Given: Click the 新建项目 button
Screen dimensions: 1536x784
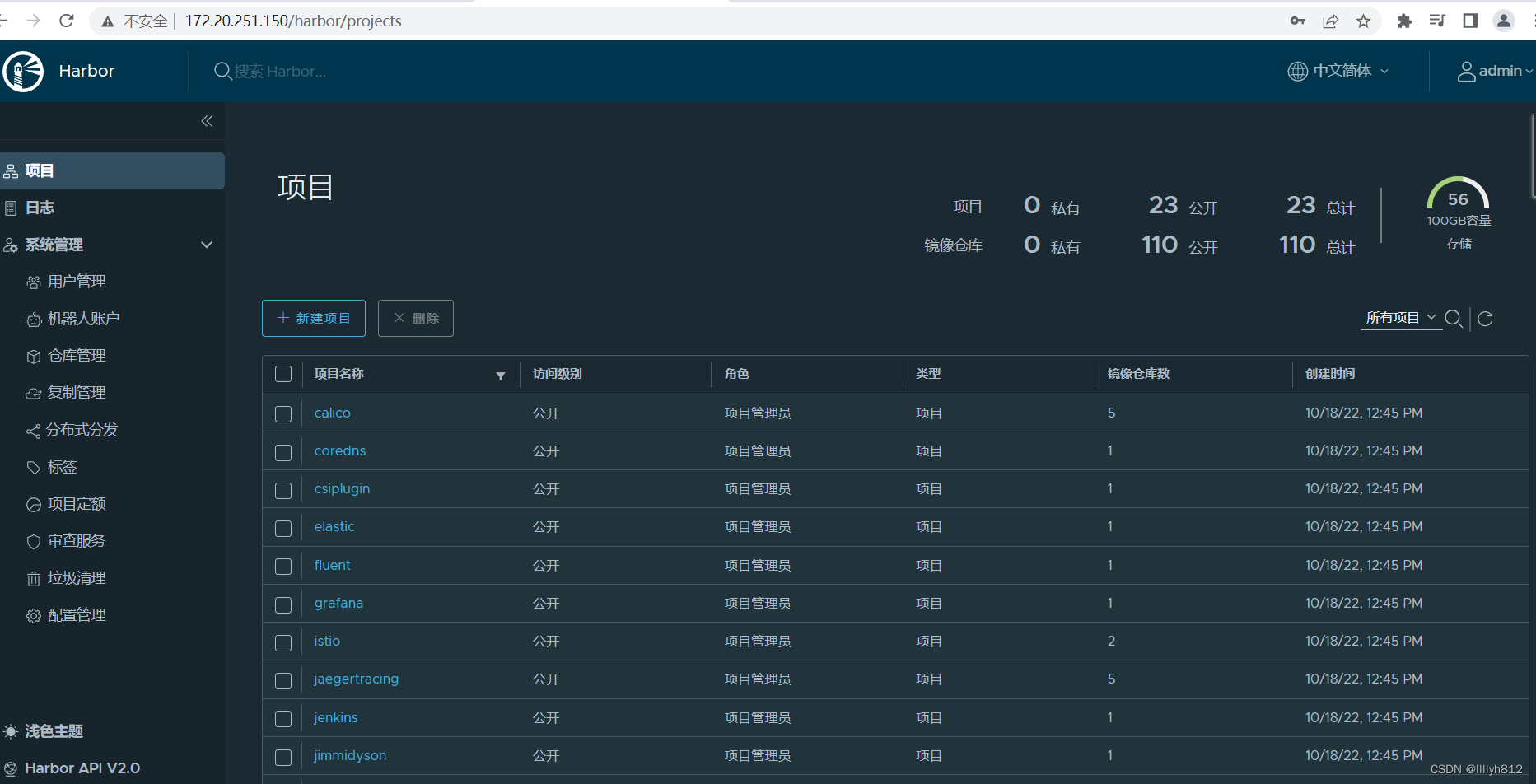Looking at the screenshot, I should pyautogui.click(x=314, y=318).
